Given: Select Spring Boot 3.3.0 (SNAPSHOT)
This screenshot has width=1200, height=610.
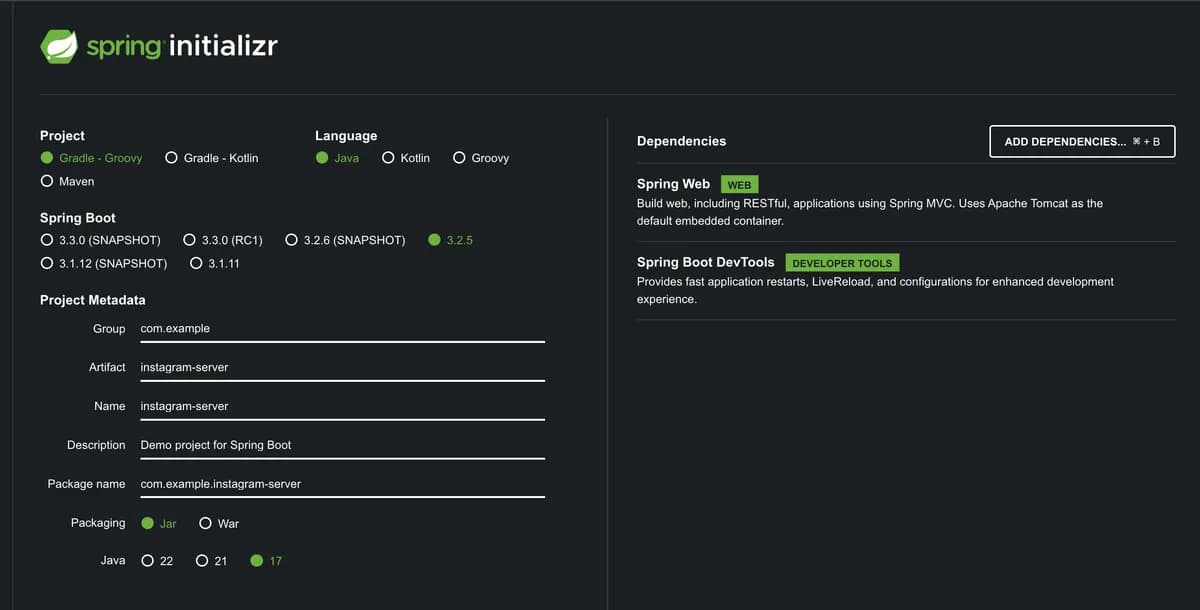Looking at the screenshot, I should (x=100, y=240).
